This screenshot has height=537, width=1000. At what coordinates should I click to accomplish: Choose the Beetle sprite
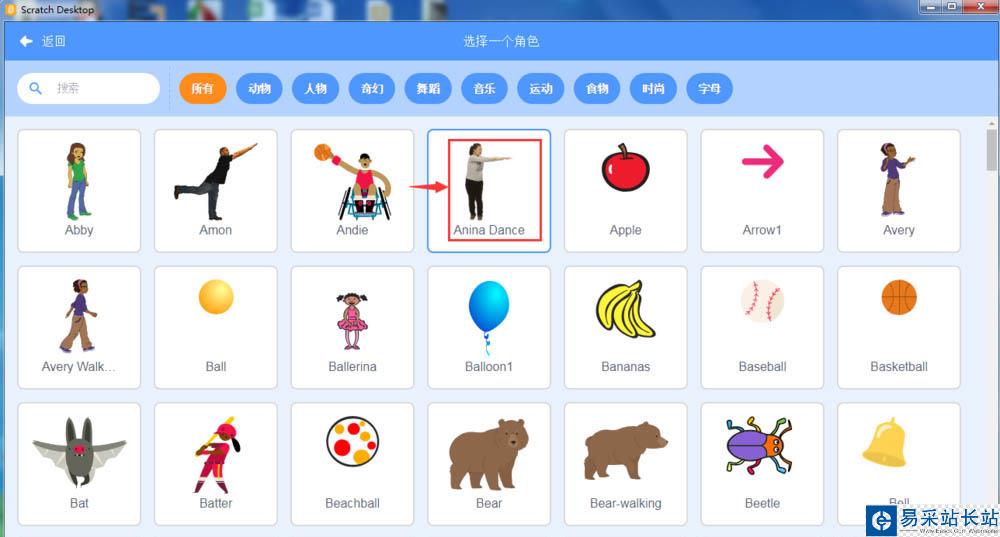point(762,464)
